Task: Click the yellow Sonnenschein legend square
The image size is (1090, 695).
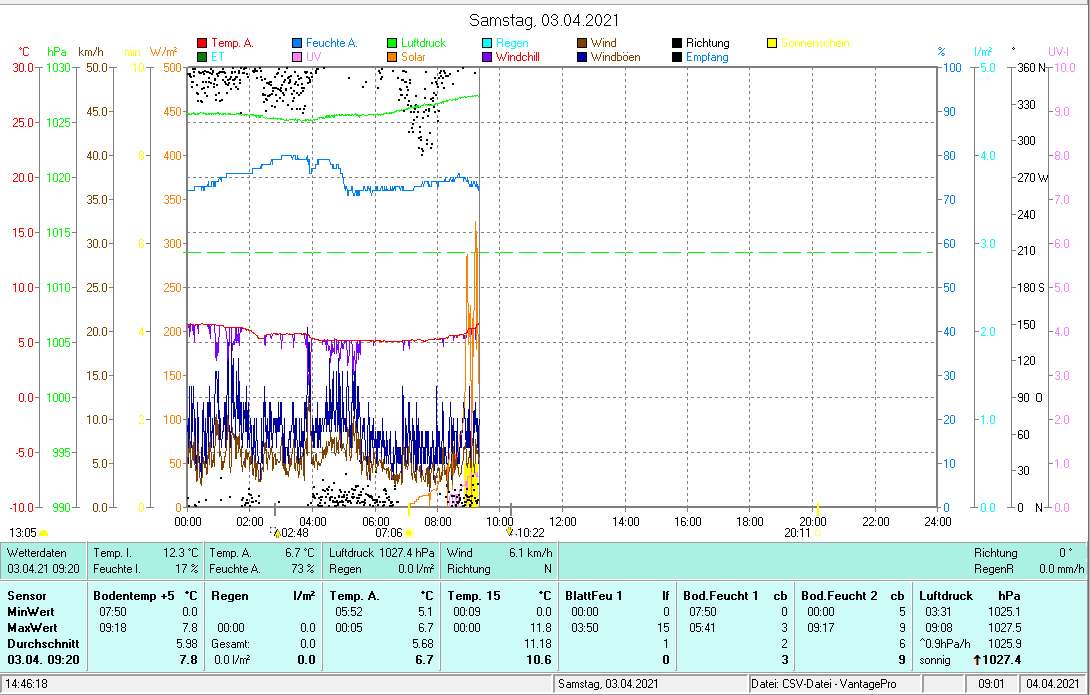Action: [772, 44]
